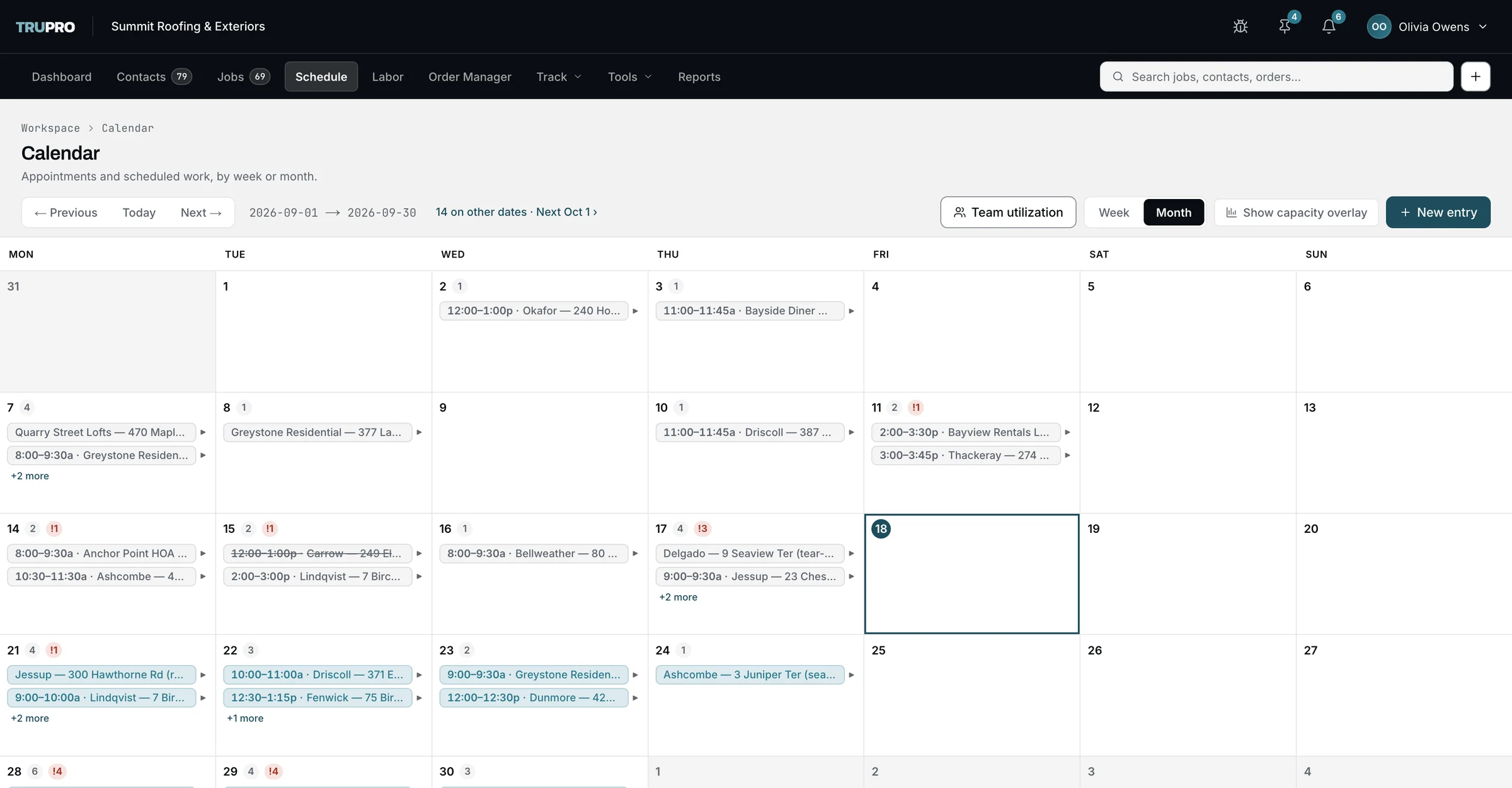The width and height of the screenshot is (1512, 788).
Task: Open Team utilization
Action: point(1008,212)
